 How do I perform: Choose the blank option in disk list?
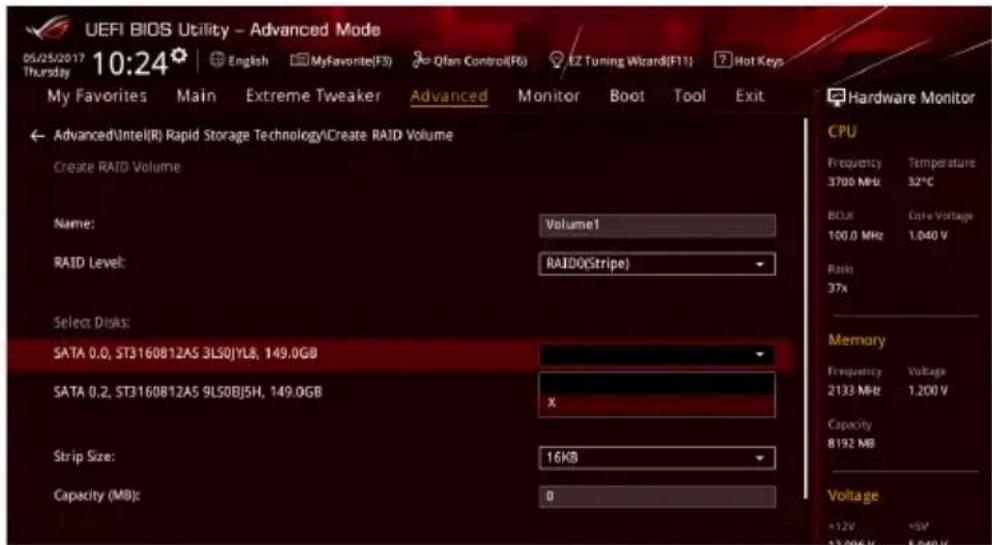657,383
